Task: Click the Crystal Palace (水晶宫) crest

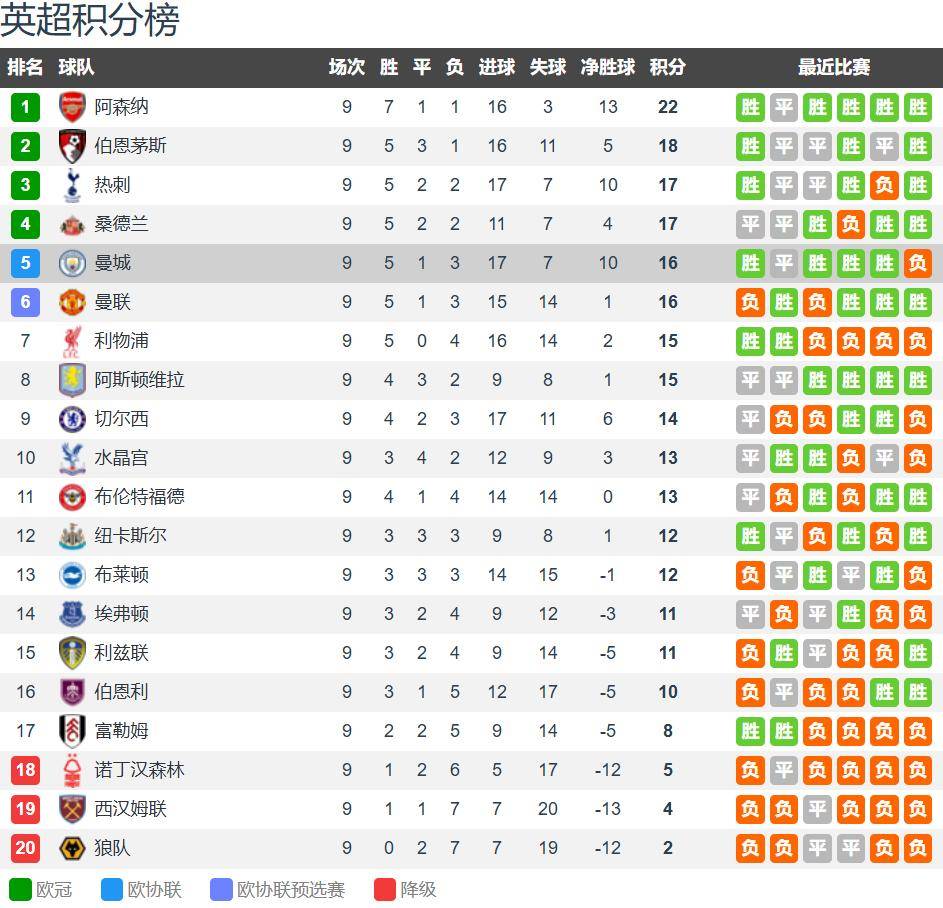Action: tap(72, 458)
